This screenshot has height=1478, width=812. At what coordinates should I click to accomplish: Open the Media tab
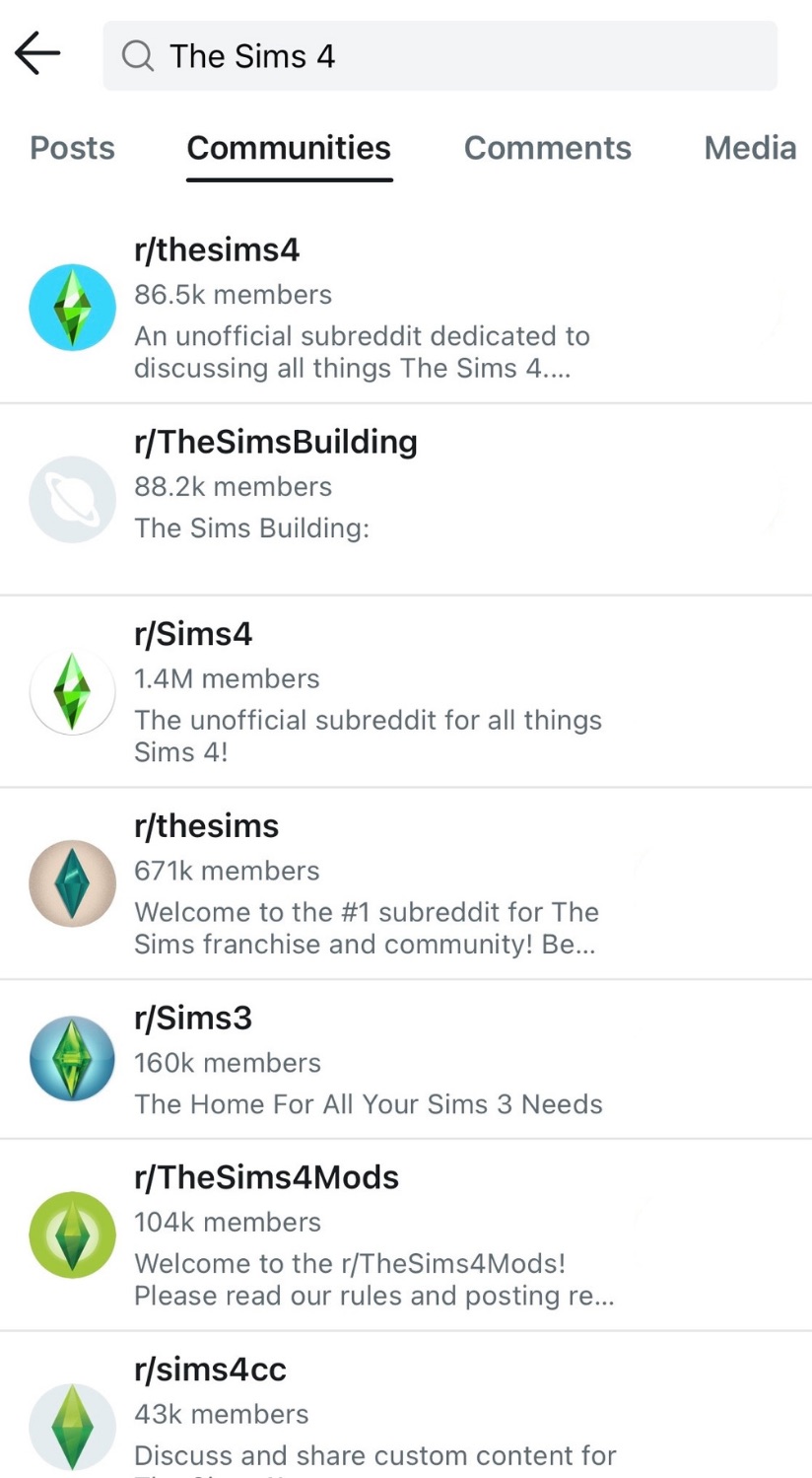pyautogui.click(x=750, y=148)
